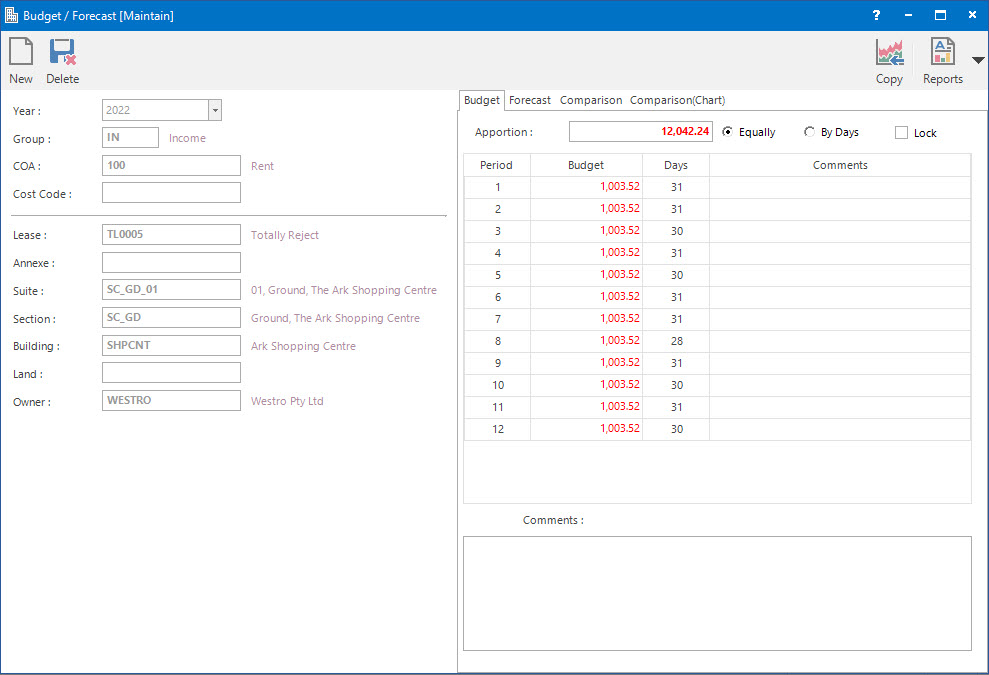Select the Budget tab

point(481,100)
